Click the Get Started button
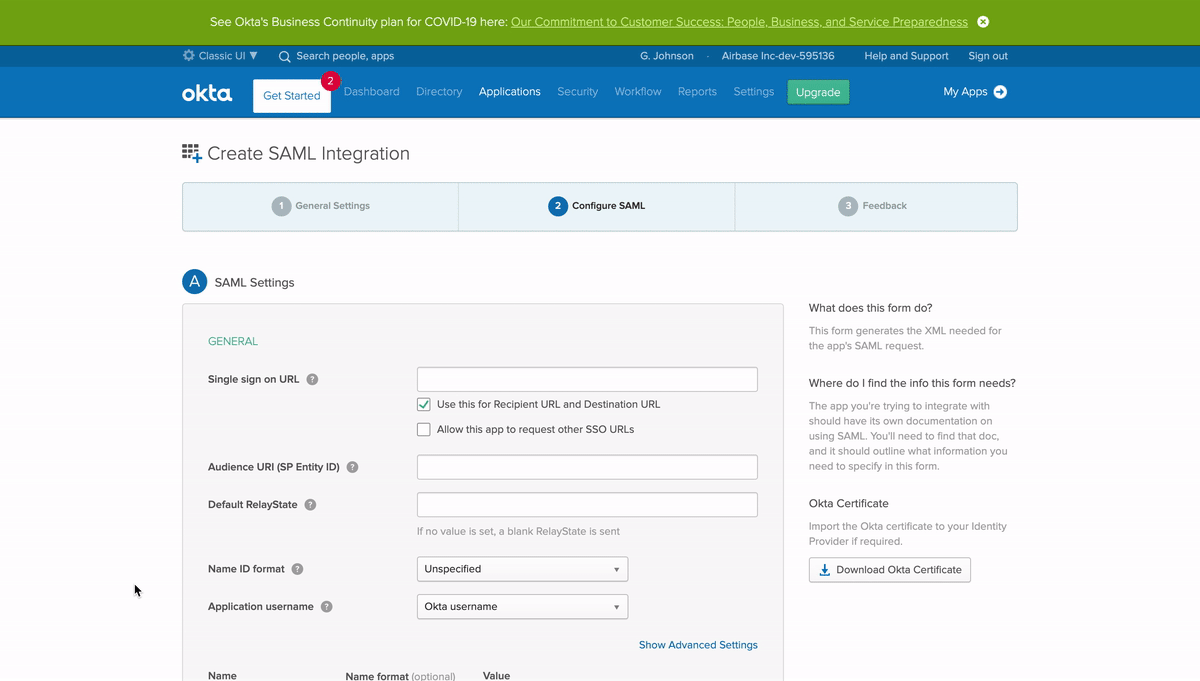Viewport: 1200px width, 681px height. [x=292, y=96]
